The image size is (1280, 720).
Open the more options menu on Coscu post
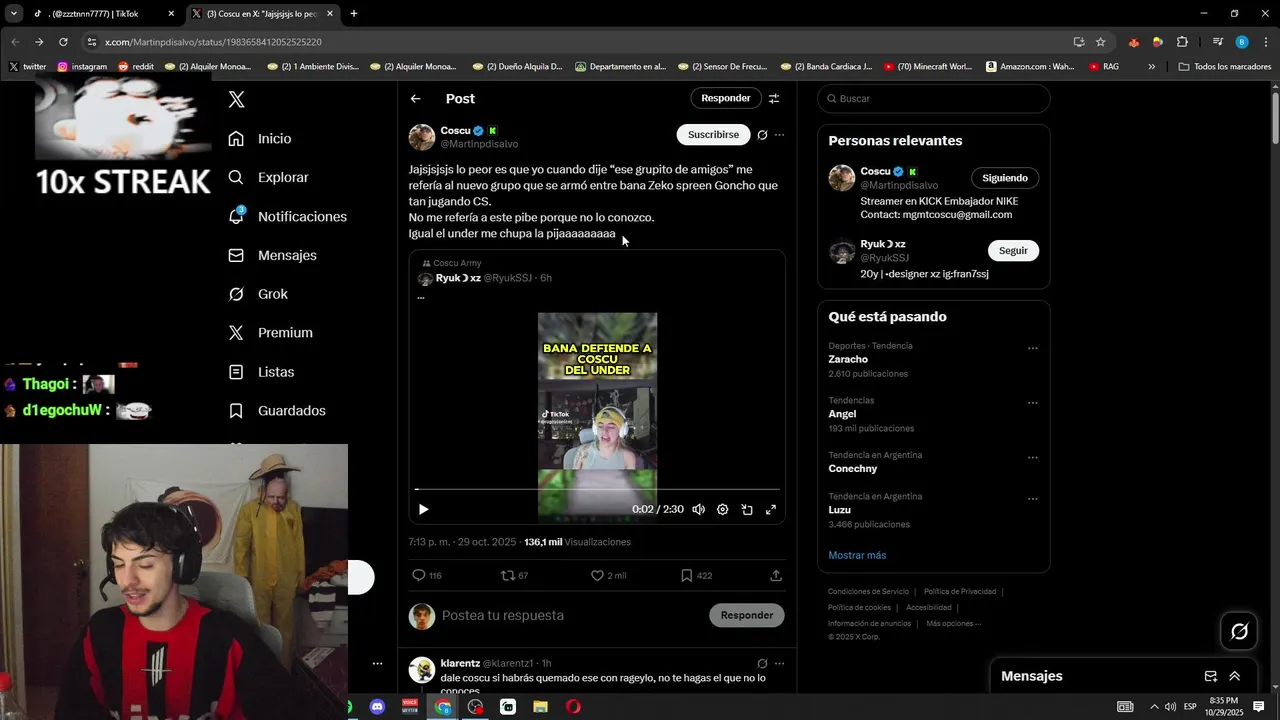pos(780,135)
